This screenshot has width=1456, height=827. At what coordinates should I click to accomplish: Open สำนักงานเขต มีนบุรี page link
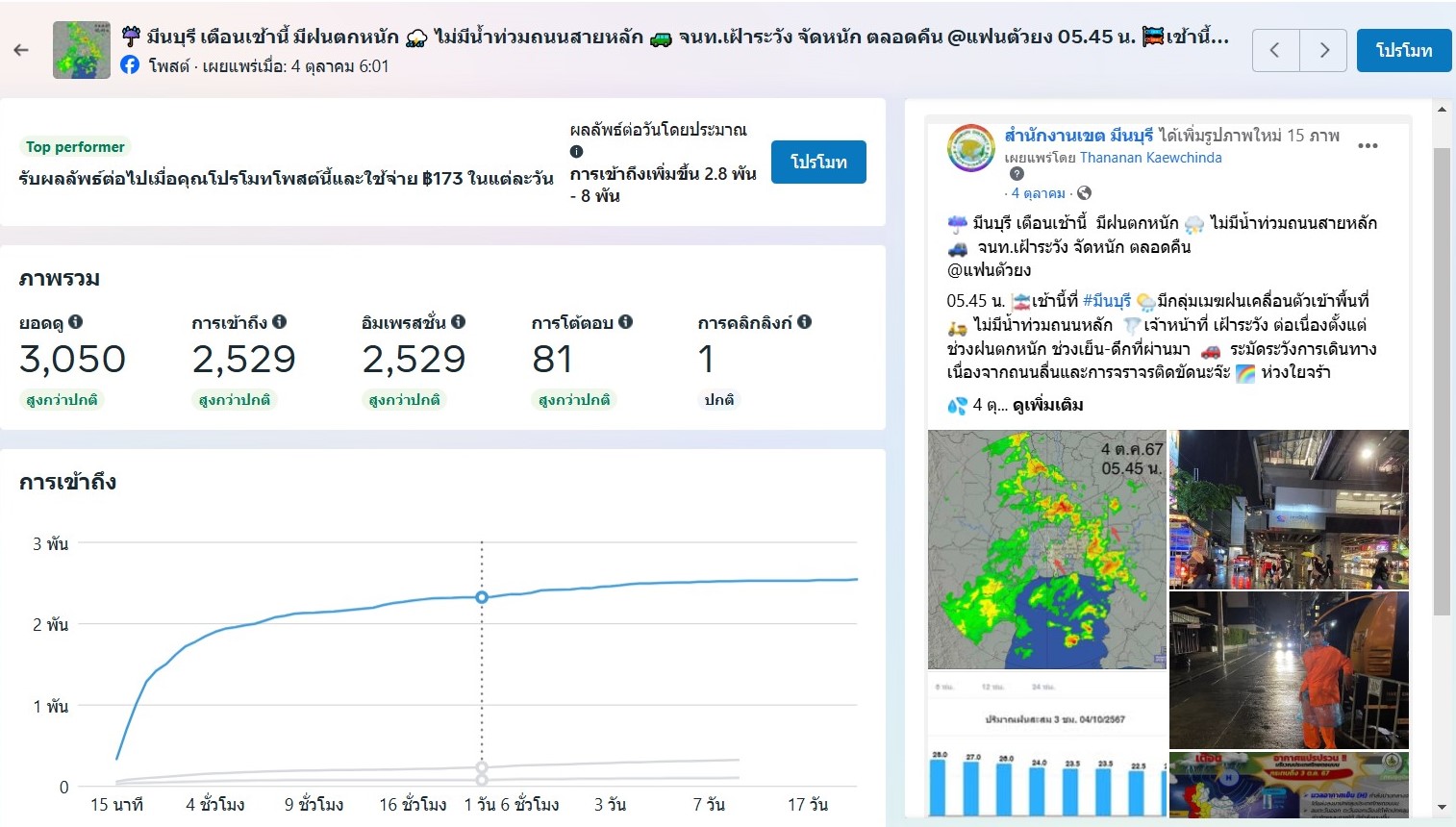[1078, 136]
